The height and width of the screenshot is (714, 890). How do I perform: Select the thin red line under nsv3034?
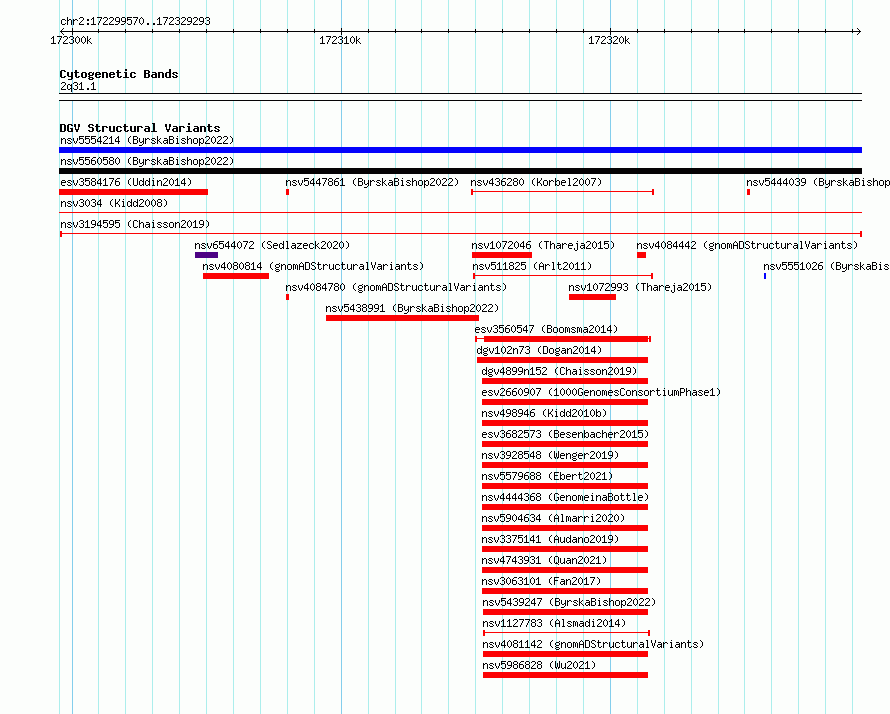tap(460, 213)
